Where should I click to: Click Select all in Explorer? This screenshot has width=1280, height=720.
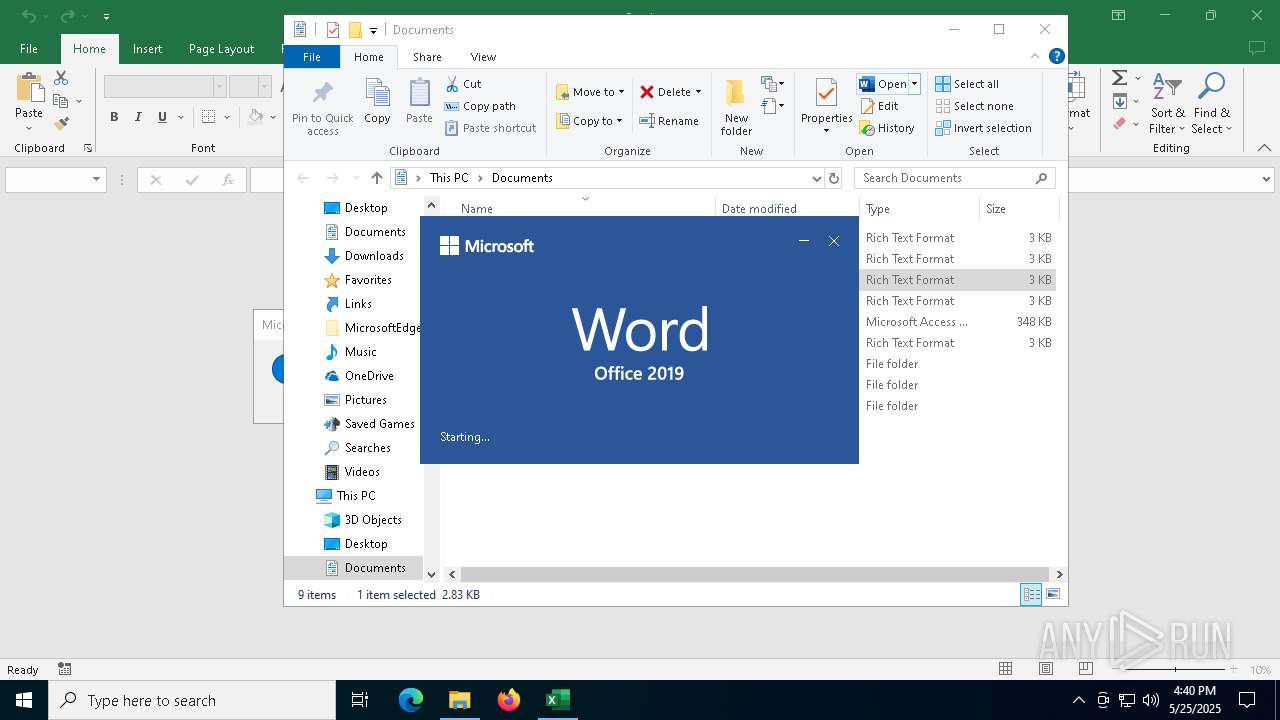click(x=967, y=84)
